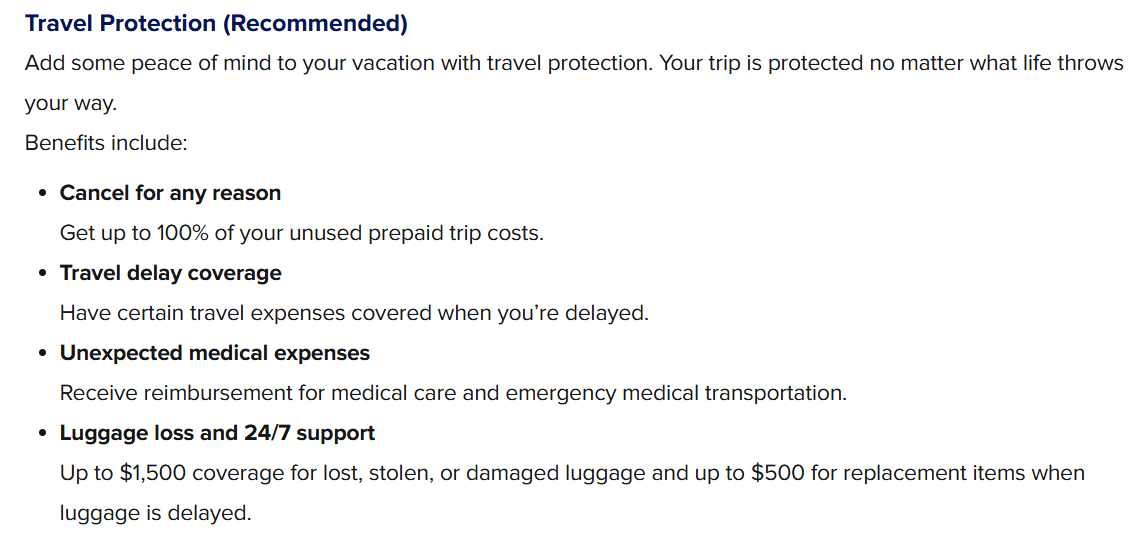Image resolution: width=1140 pixels, height=534 pixels.
Task: Click the bullet before 'Cancel for any reason'
Action: (42, 193)
